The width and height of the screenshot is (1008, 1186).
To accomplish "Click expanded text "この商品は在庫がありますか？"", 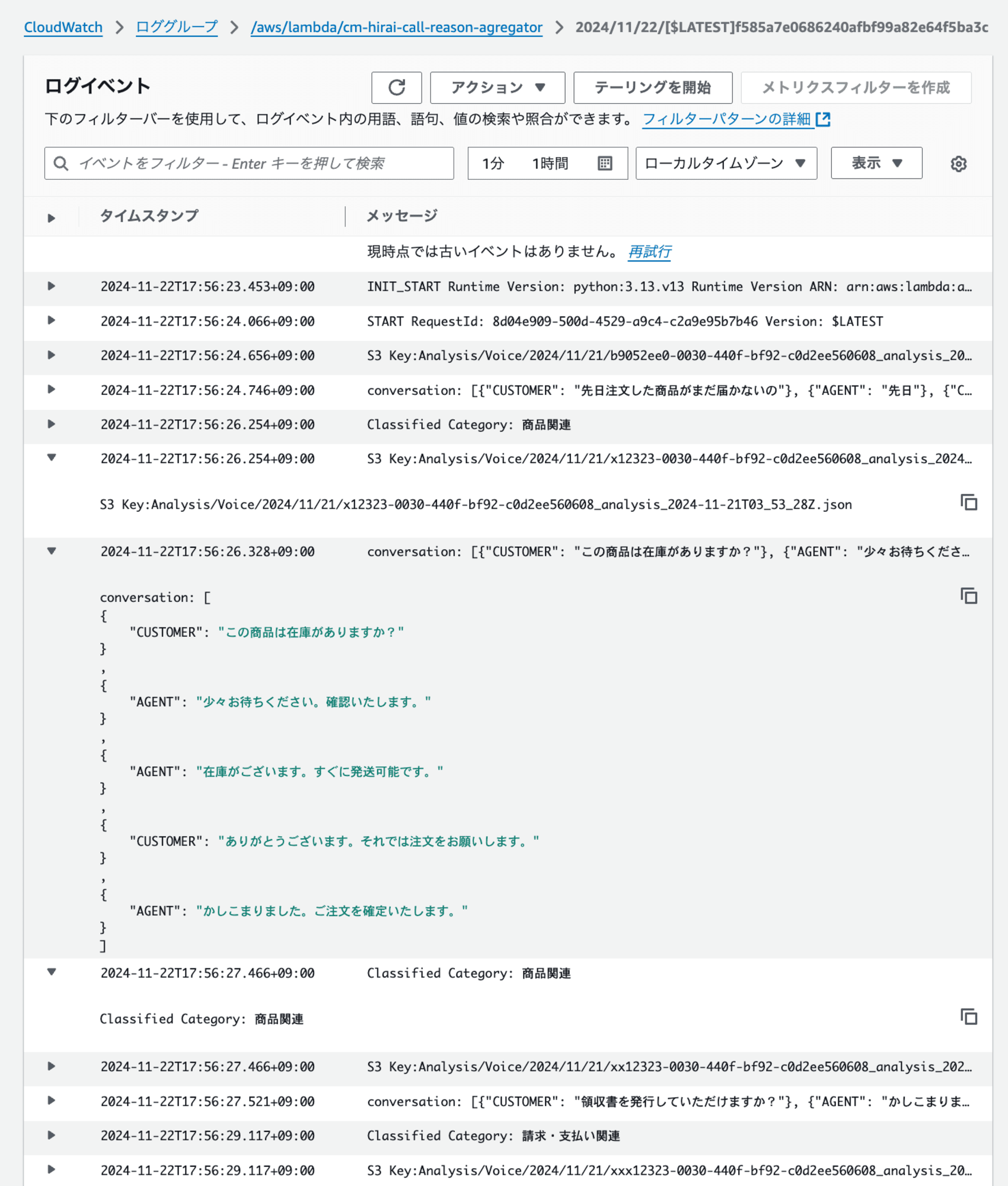I will [311, 632].
